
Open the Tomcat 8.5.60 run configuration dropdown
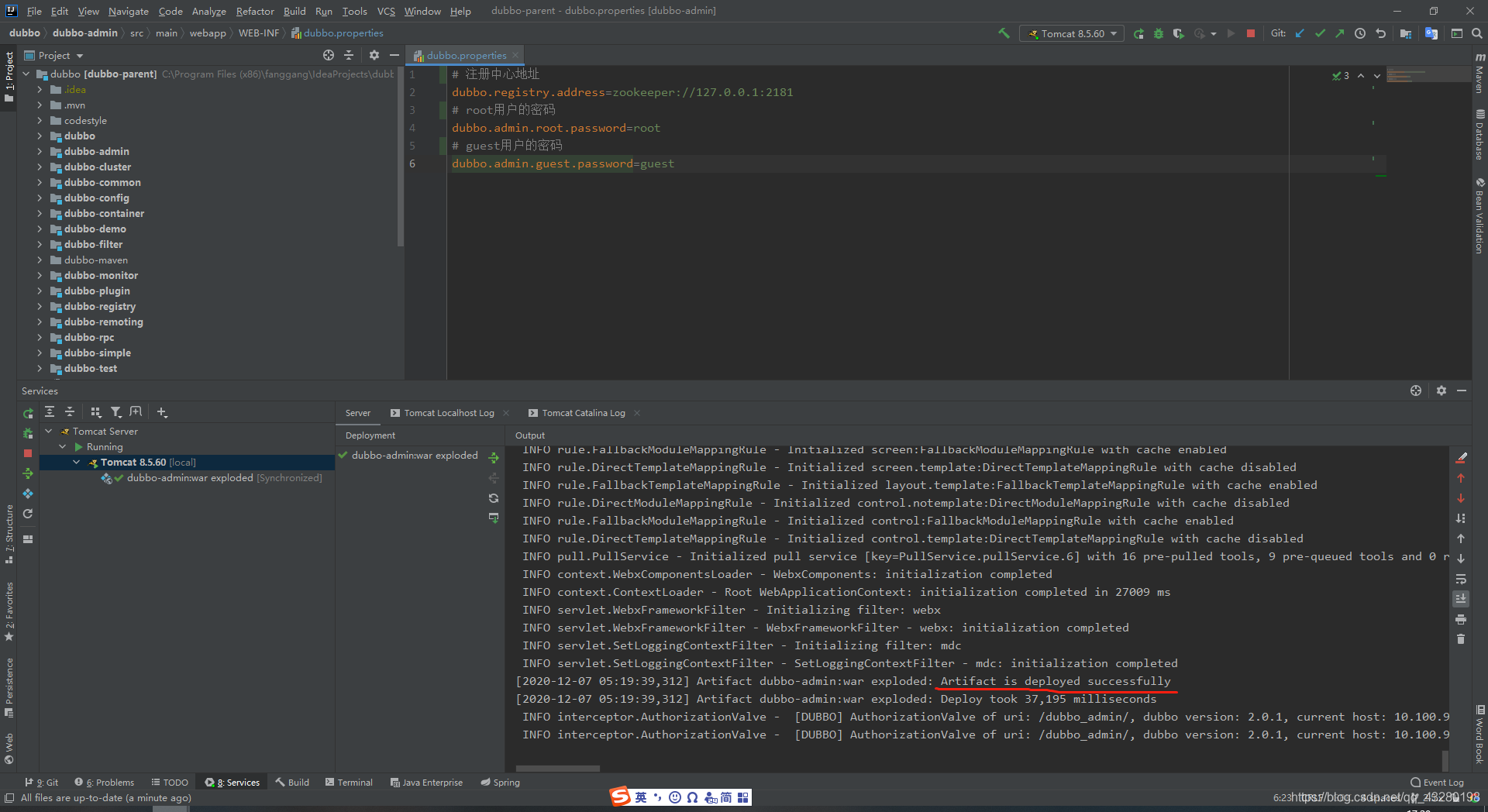click(1073, 33)
